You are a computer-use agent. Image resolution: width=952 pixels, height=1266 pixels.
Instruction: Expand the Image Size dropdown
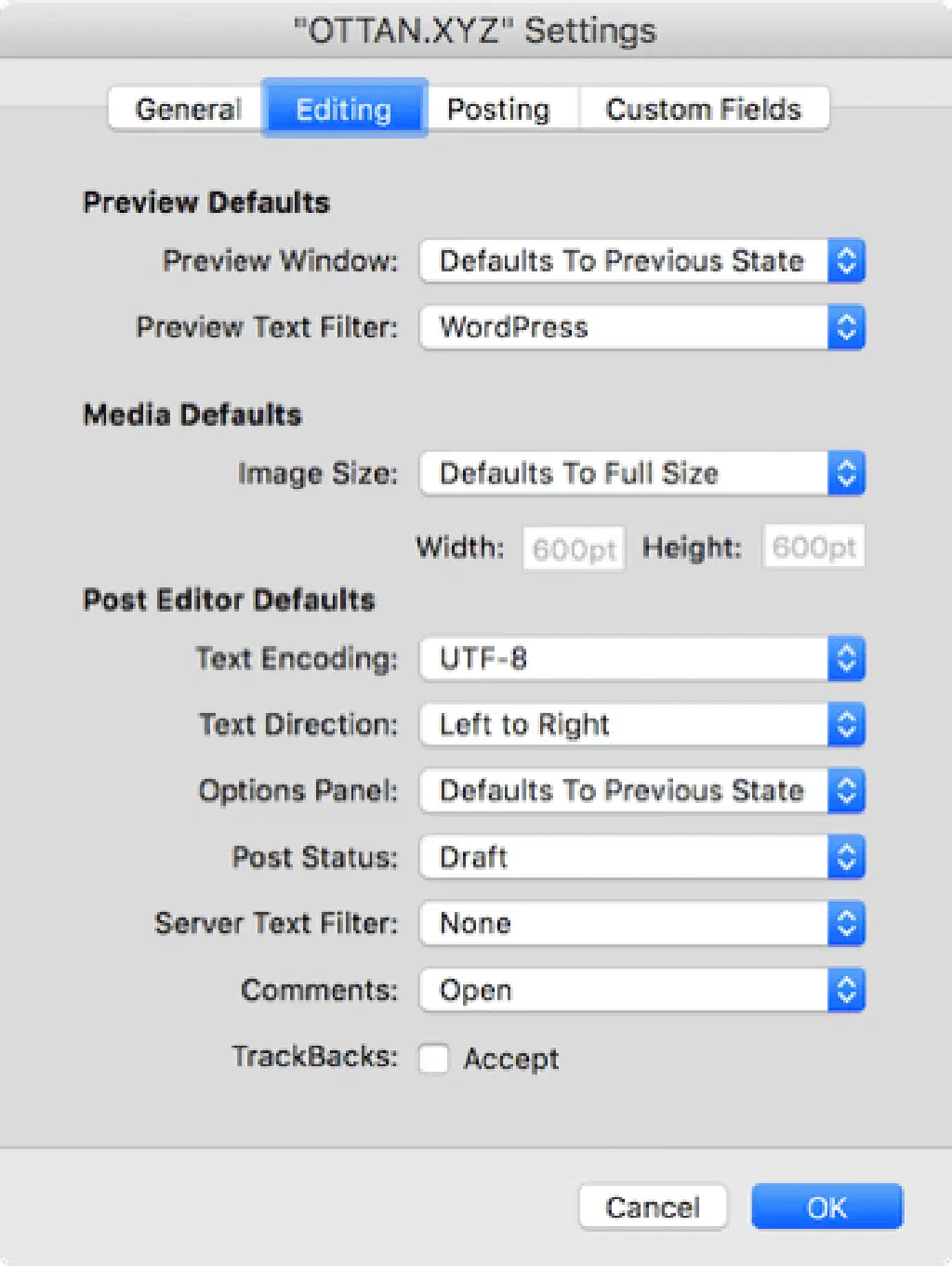click(x=641, y=473)
